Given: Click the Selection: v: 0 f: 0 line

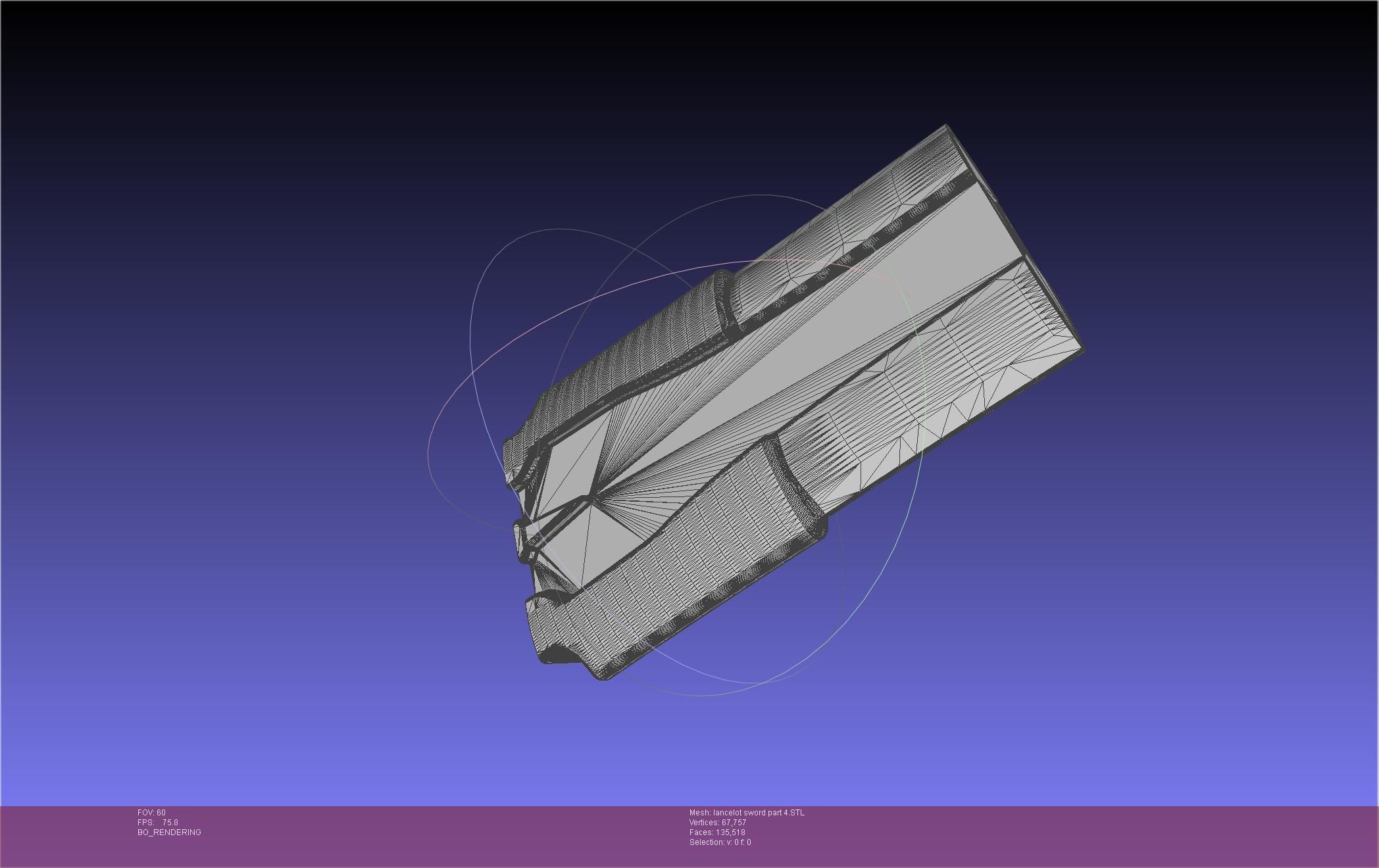Looking at the screenshot, I should [720, 842].
